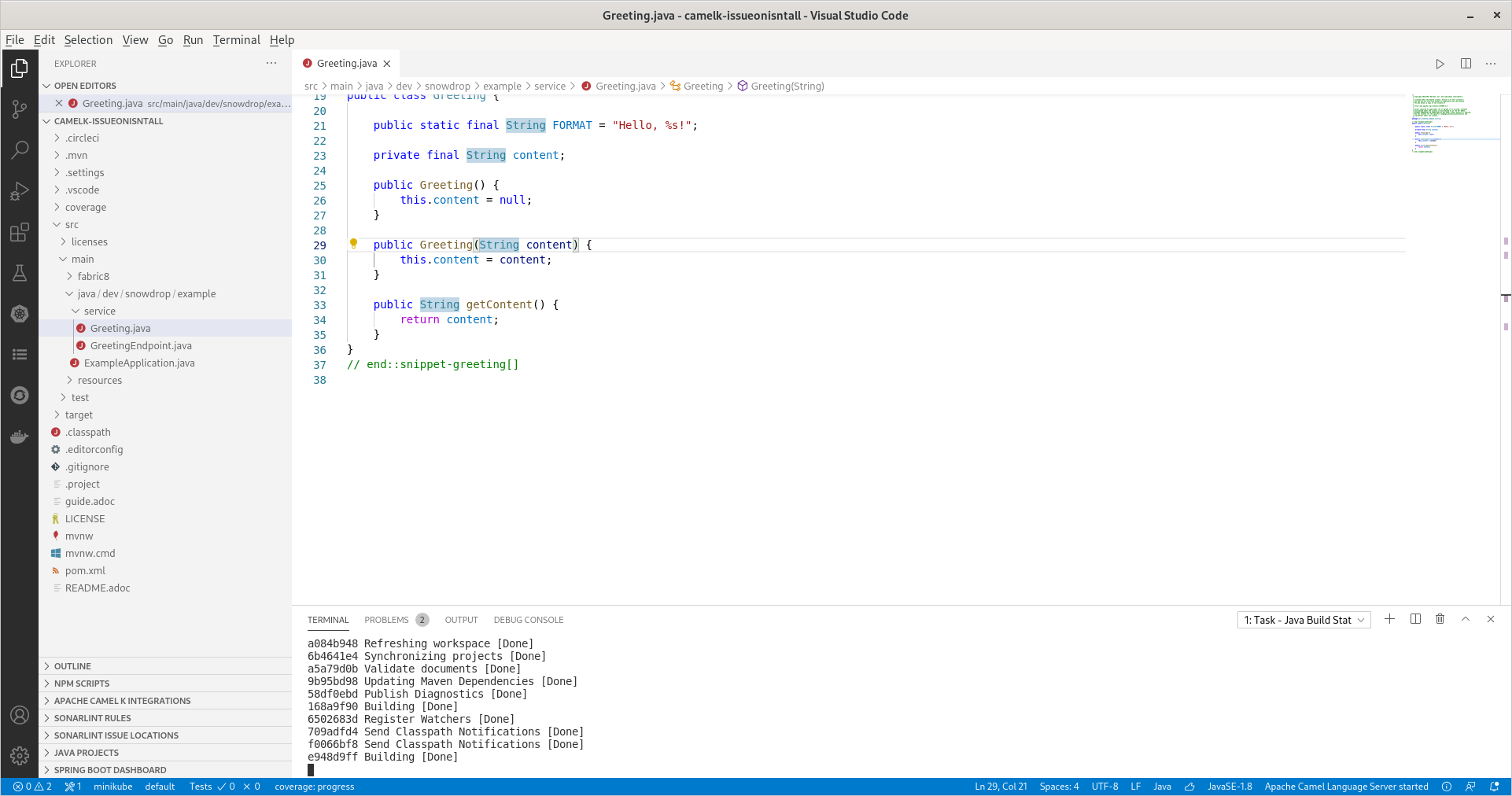Open the File menu
Viewport: 1512px width, 796px height.
point(14,40)
